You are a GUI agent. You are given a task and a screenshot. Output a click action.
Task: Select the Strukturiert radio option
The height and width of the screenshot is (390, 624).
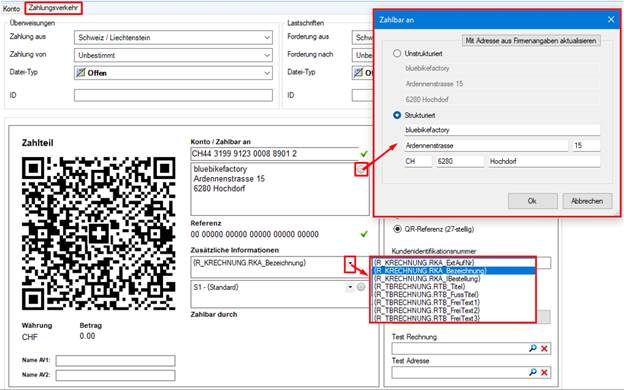(397, 115)
